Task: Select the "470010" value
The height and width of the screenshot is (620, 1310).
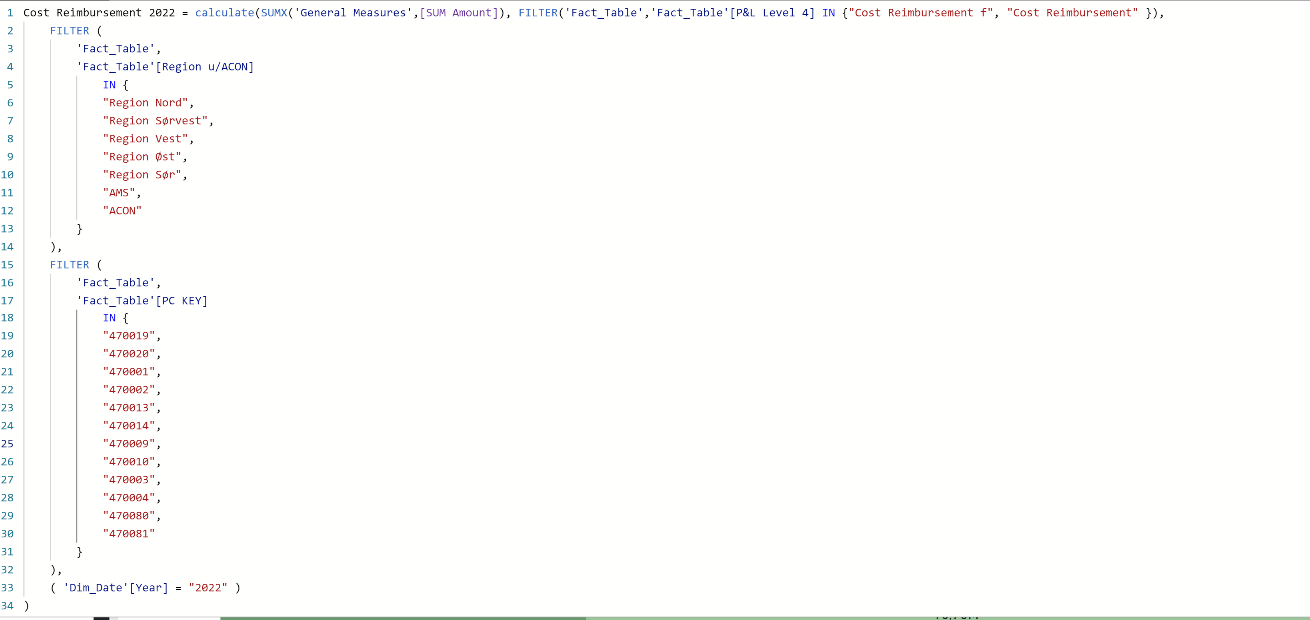Action: point(128,462)
